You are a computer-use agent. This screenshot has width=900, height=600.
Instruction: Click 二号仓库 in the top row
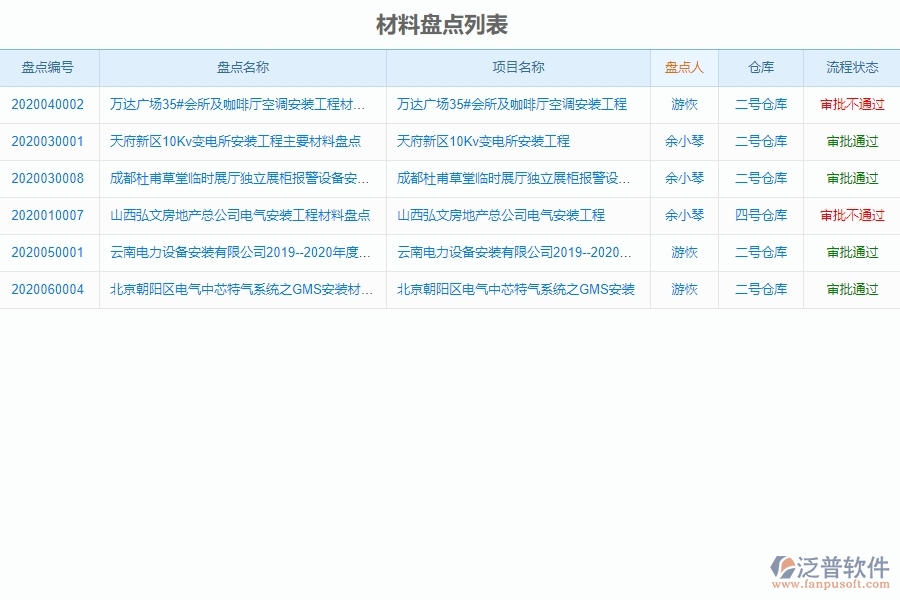(760, 104)
